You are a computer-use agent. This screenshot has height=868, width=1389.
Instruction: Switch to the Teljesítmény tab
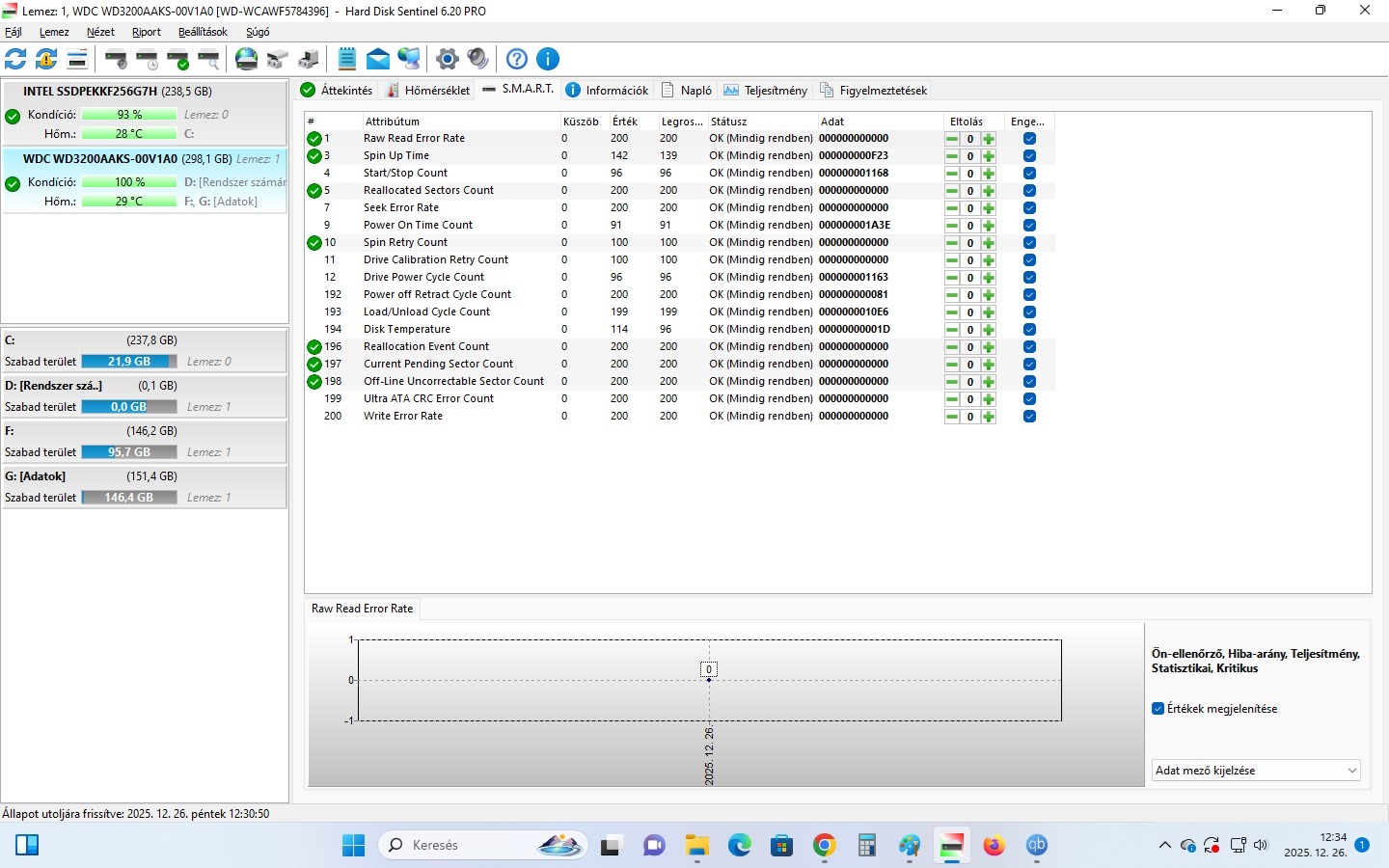(x=766, y=90)
